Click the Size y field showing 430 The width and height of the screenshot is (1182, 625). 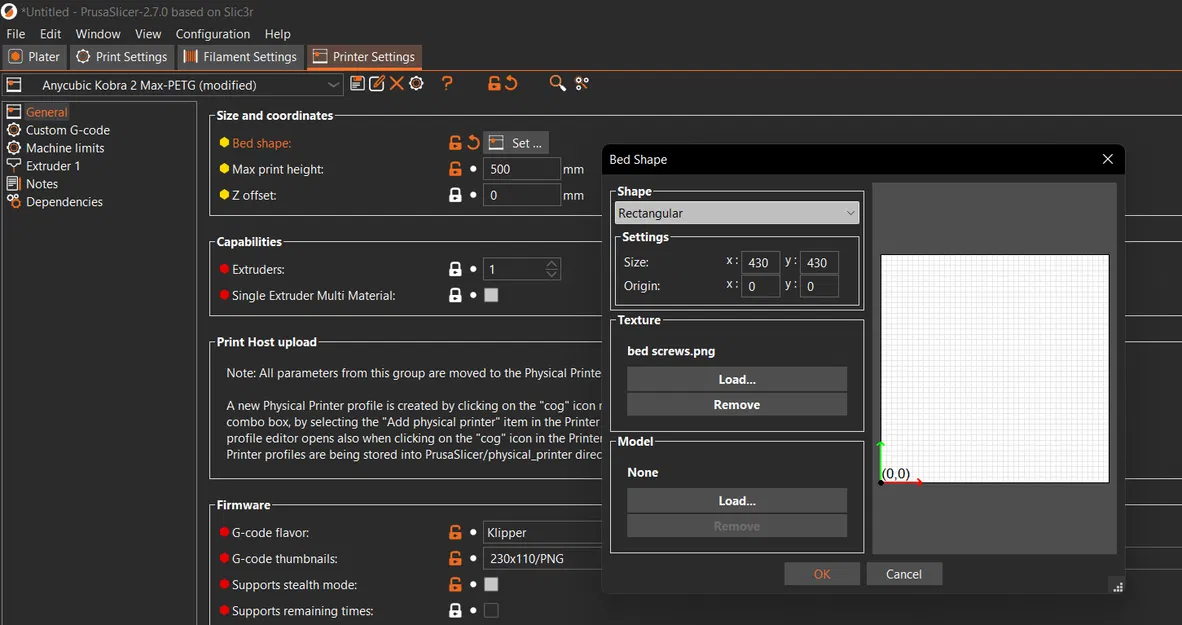819,262
